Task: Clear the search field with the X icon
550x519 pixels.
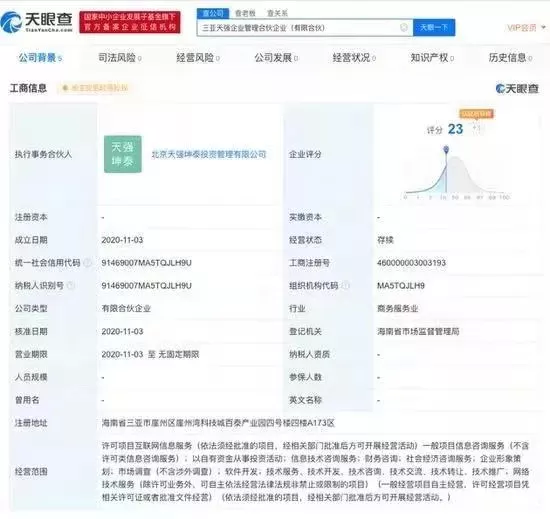Action: [x=404, y=27]
